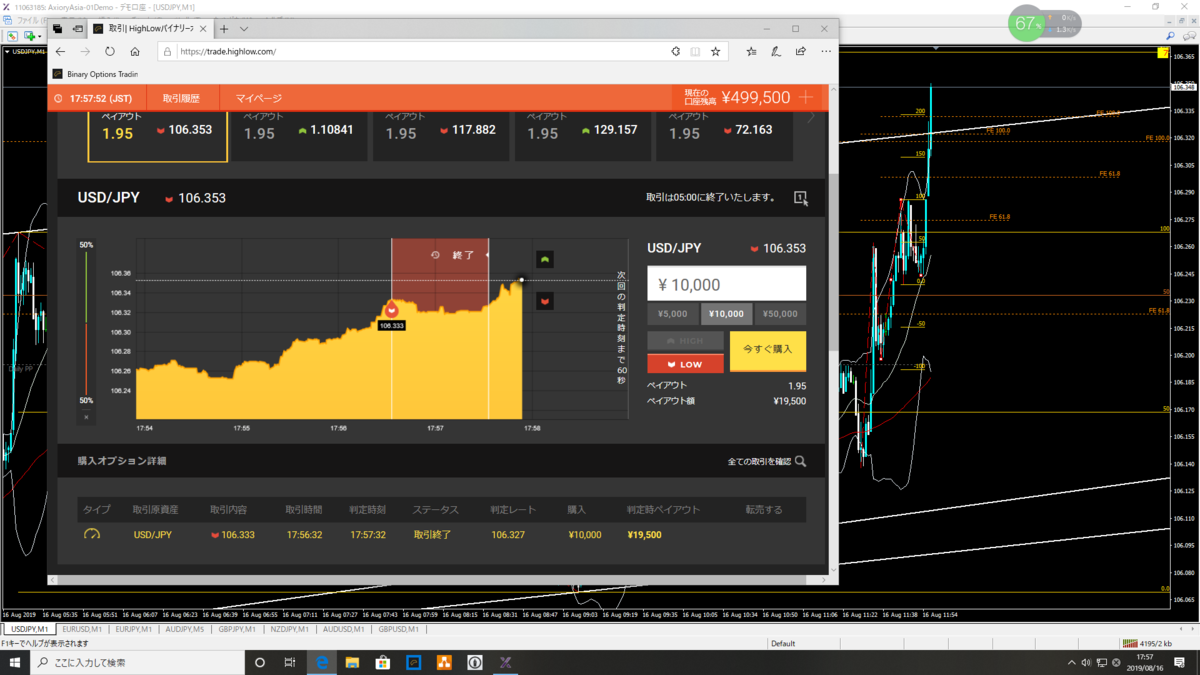1200x675 pixels.
Task: Click the plus icon beside account balance
Action: coord(806,98)
